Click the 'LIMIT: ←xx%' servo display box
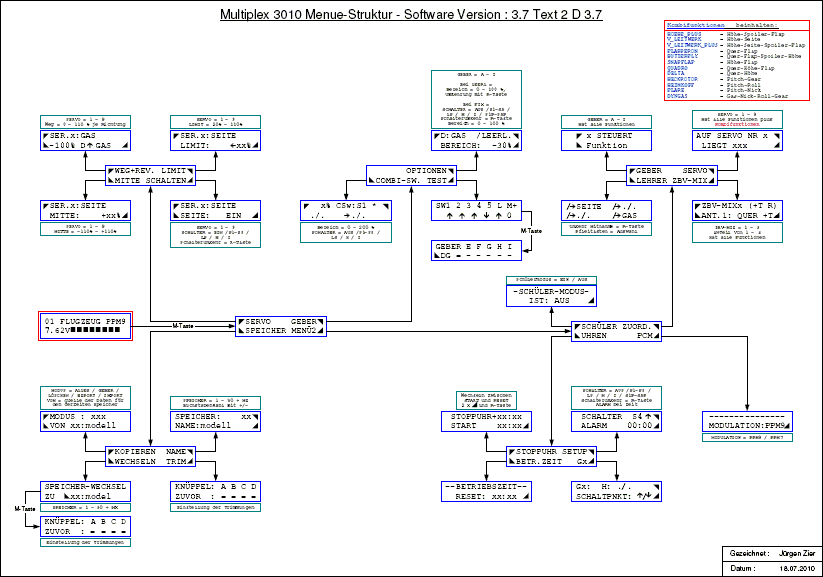The width and height of the screenshot is (823, 577). [215, 140]
